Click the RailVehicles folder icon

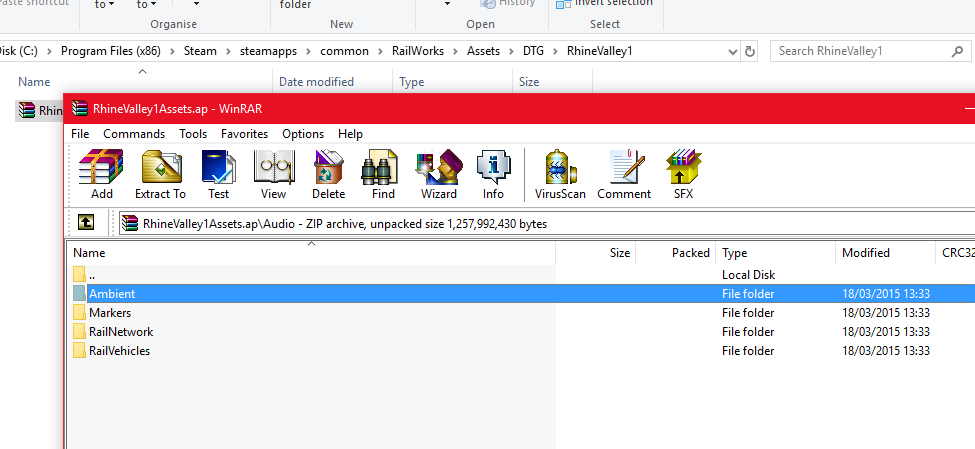79,351
